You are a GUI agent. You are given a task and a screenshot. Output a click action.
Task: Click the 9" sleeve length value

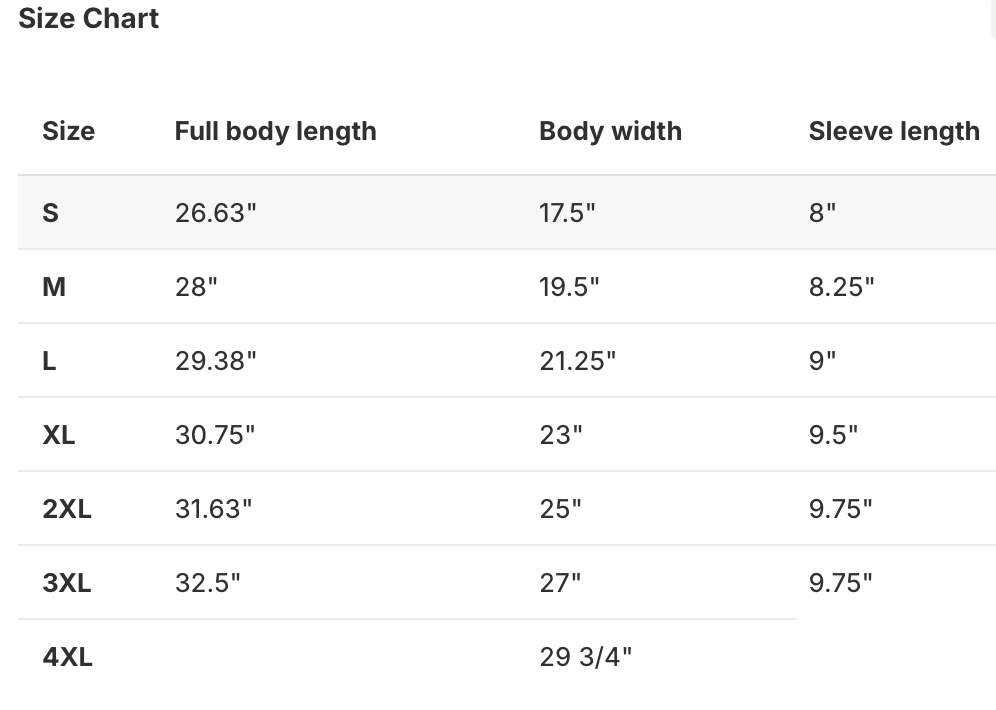pos(822,361)
